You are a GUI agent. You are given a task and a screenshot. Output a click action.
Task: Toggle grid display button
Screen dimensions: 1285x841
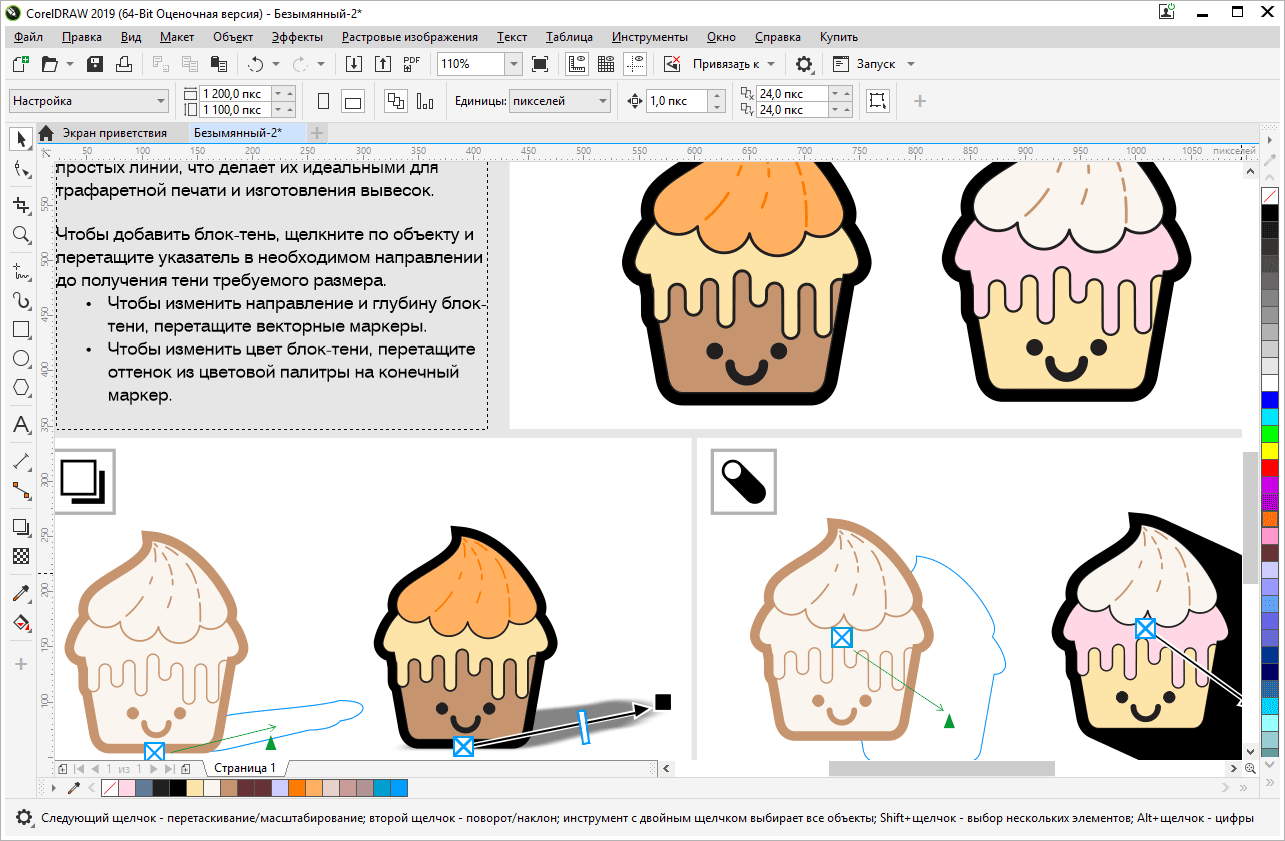pos(606,64)
